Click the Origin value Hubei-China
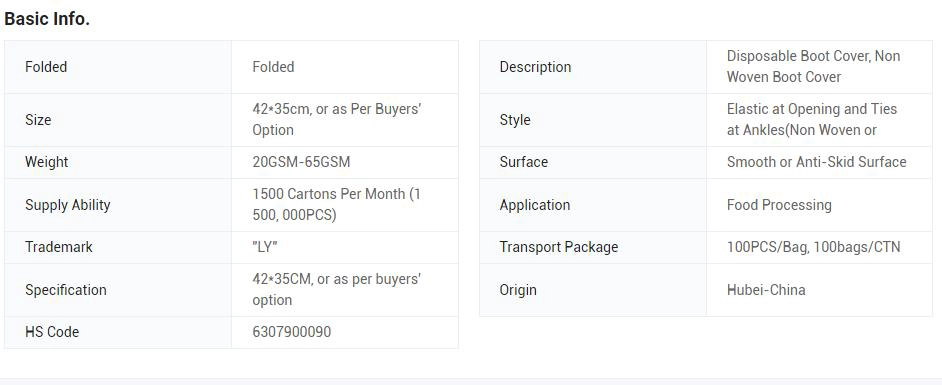This screenshot has height=385, width=942. pyautogui.click(x=766, y=290)
